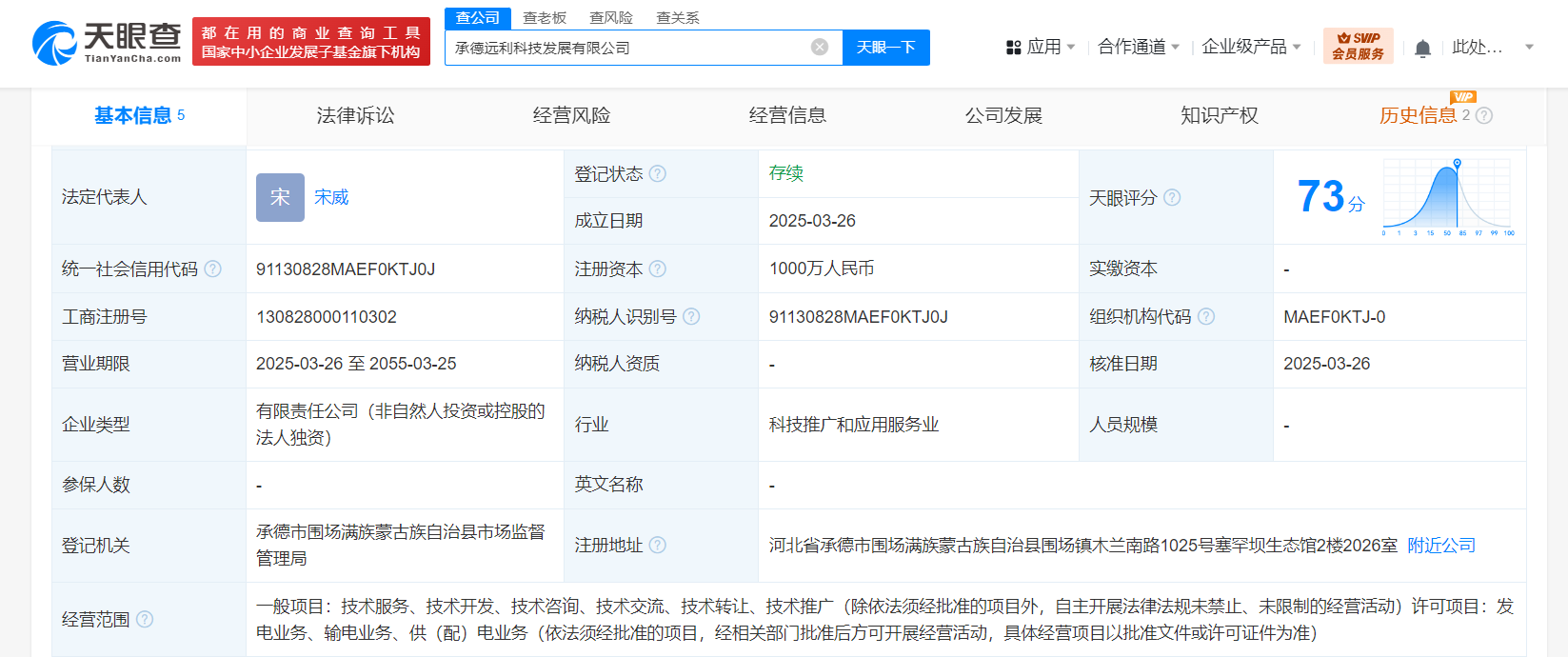
Task: Click the TianYanCha logo
Action: click(x=107, y=43)
